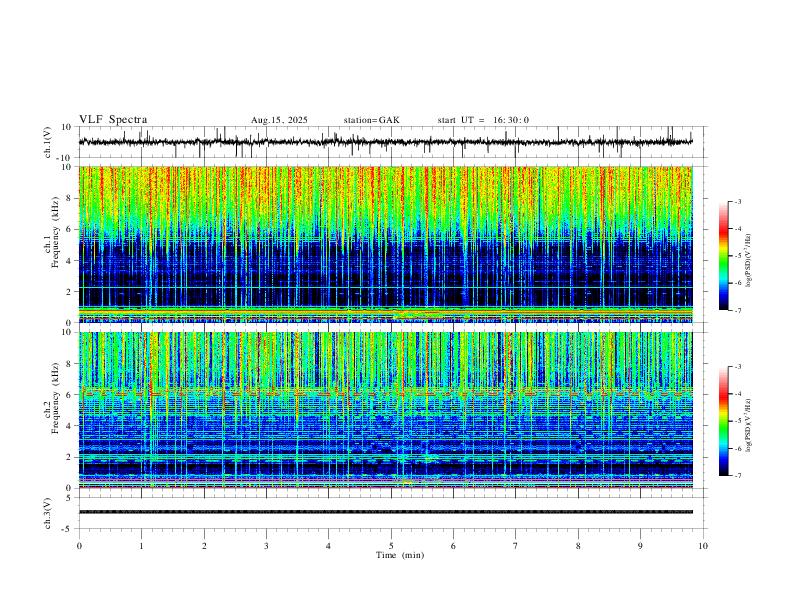
Task: Click the "9" tick on the Time axis
Action: (x=640, y=546)
